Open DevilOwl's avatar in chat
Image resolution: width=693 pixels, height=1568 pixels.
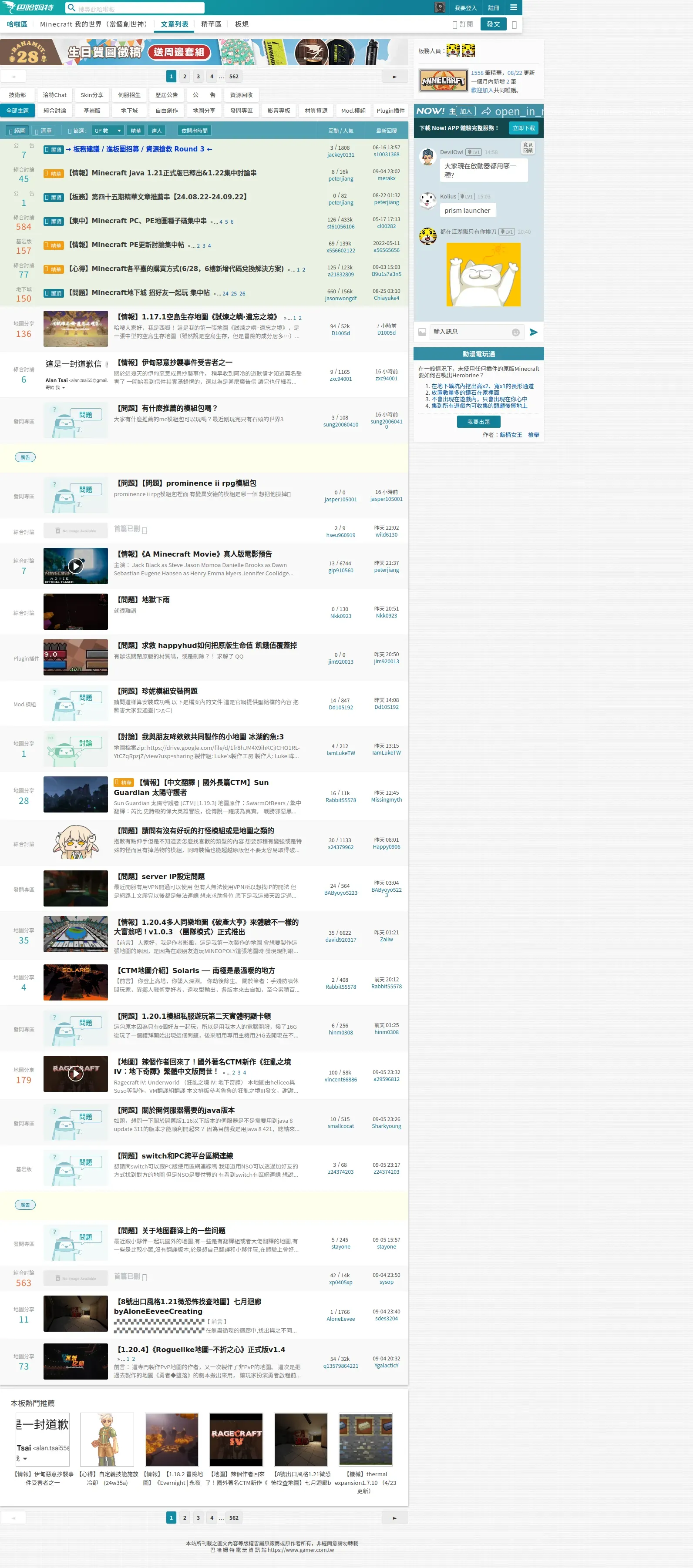427,157
